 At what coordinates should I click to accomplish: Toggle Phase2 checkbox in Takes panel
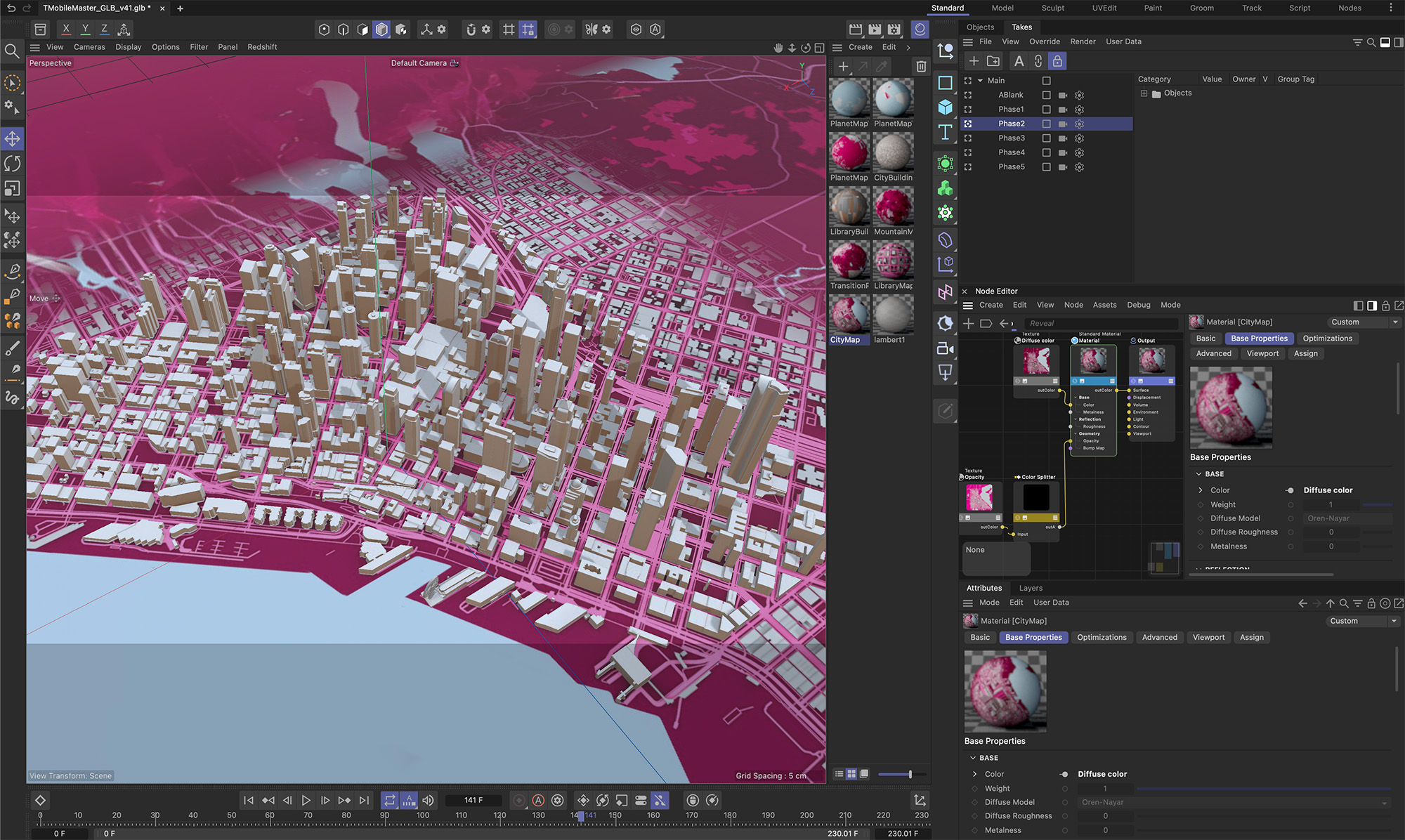(1044, 123)
